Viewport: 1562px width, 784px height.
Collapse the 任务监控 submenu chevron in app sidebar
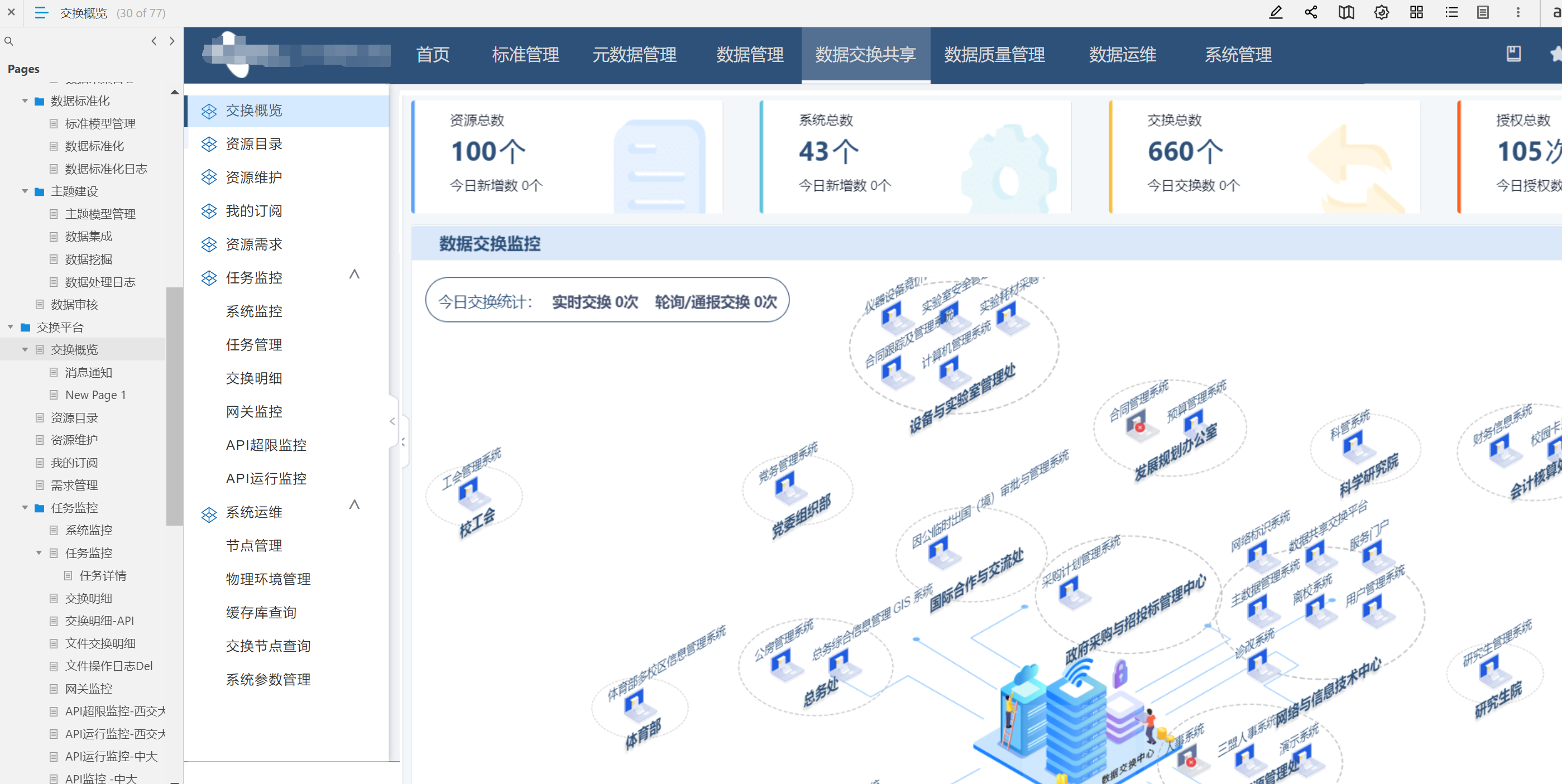(354, 275)
